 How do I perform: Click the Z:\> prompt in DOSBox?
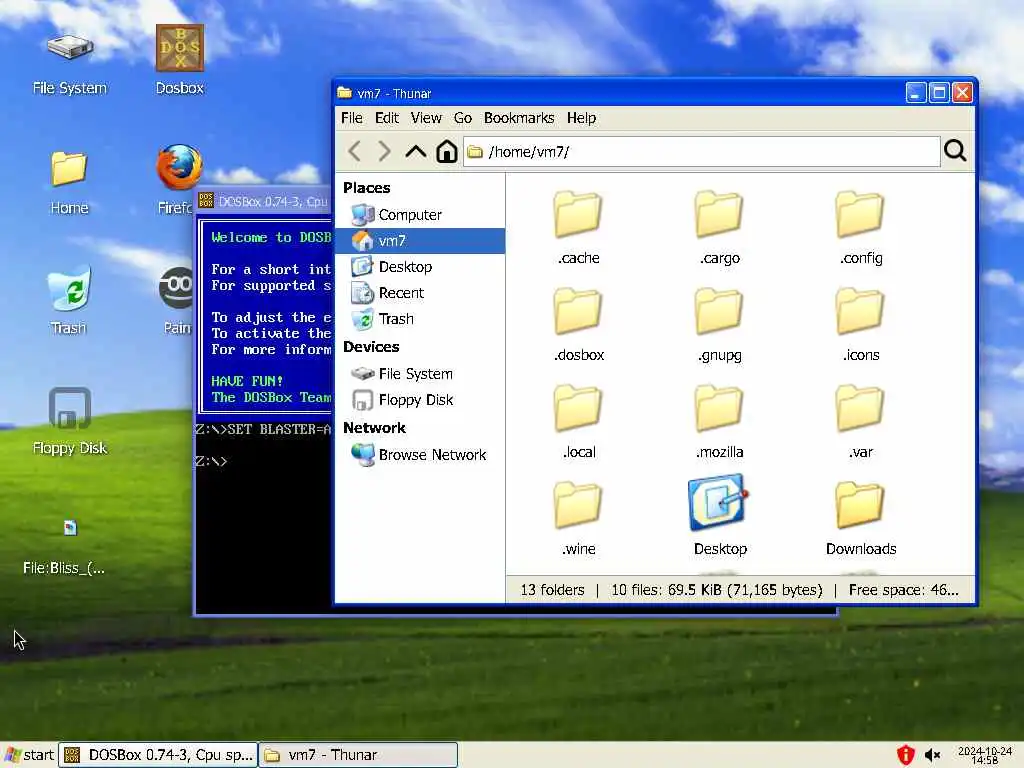211,461
